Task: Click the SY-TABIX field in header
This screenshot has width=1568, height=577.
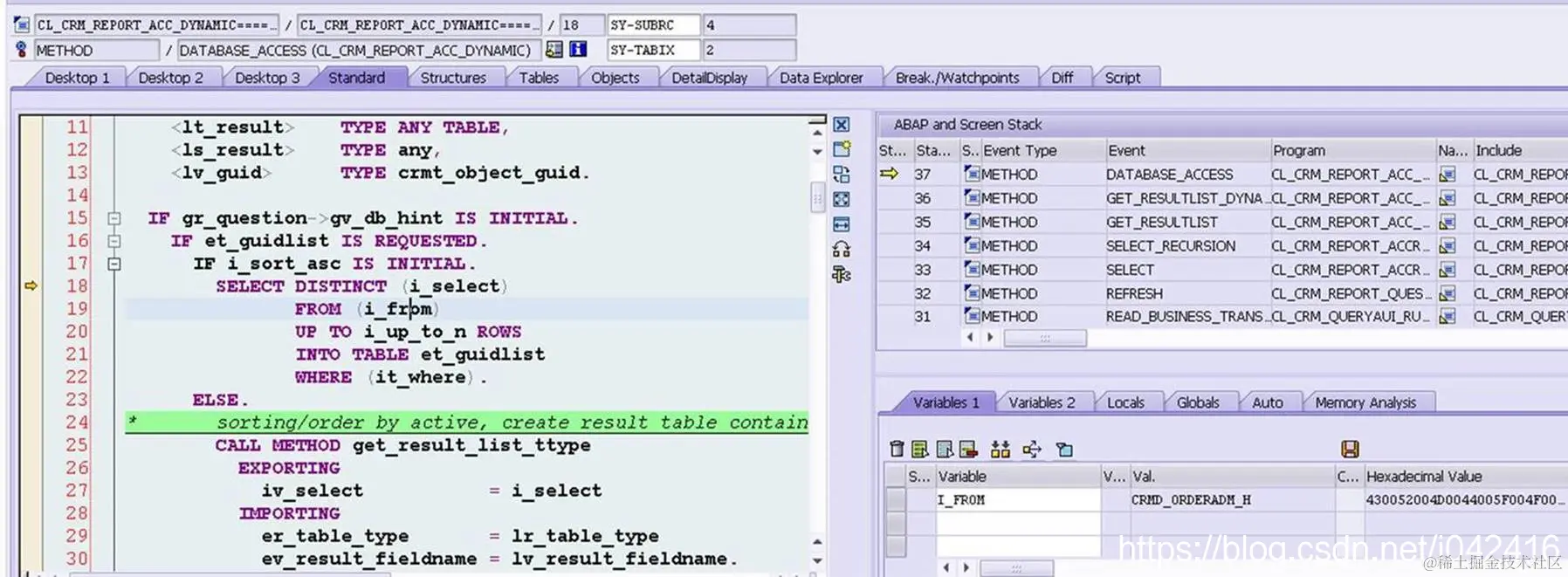Action: 654,50
